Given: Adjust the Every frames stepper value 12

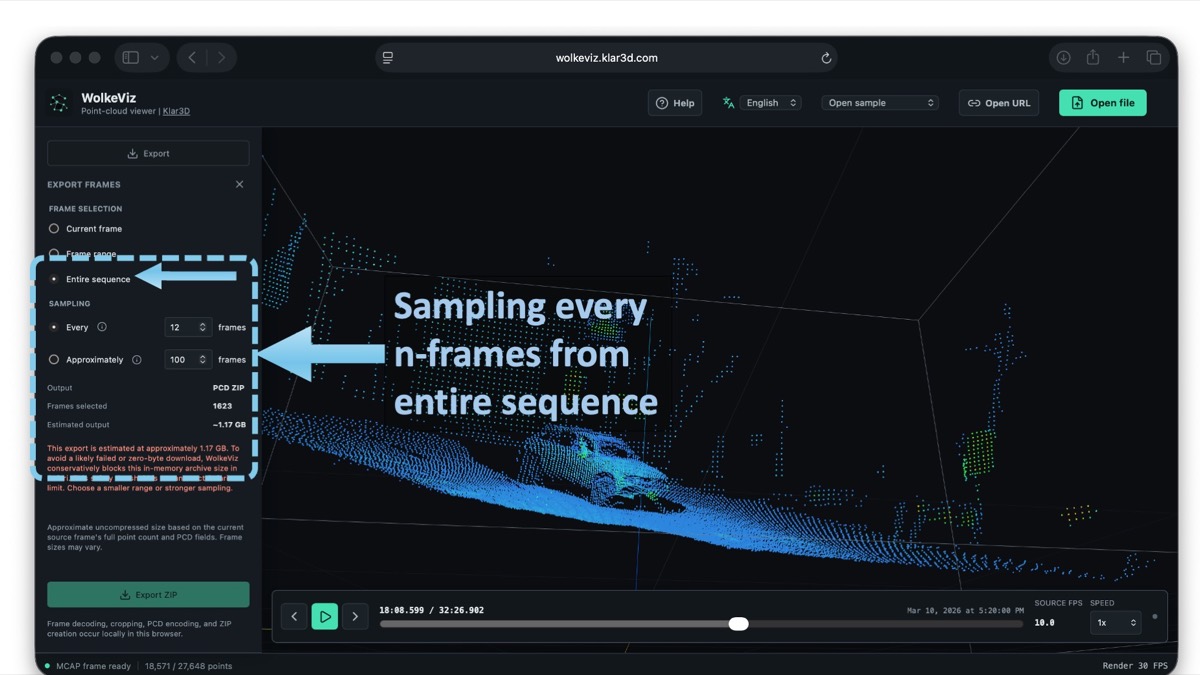Looking at the screenshot, I should tap(188, 327).
